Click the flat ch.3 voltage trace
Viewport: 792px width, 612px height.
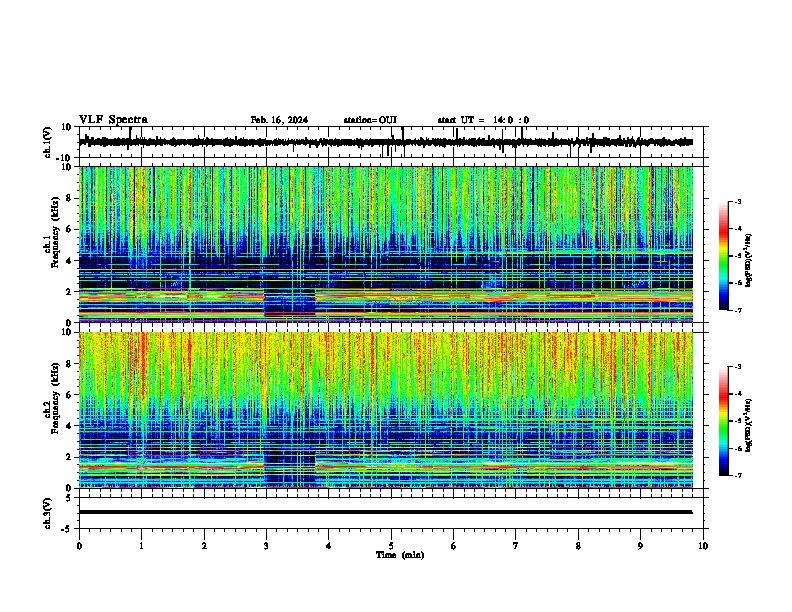coord(385,512)
